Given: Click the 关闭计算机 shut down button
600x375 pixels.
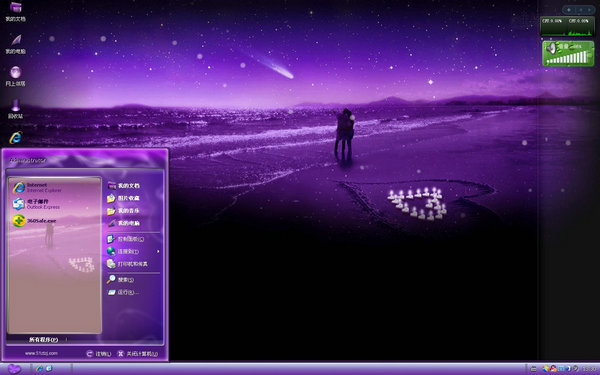Looking at the screenshot, I should (x=137, y=354).
